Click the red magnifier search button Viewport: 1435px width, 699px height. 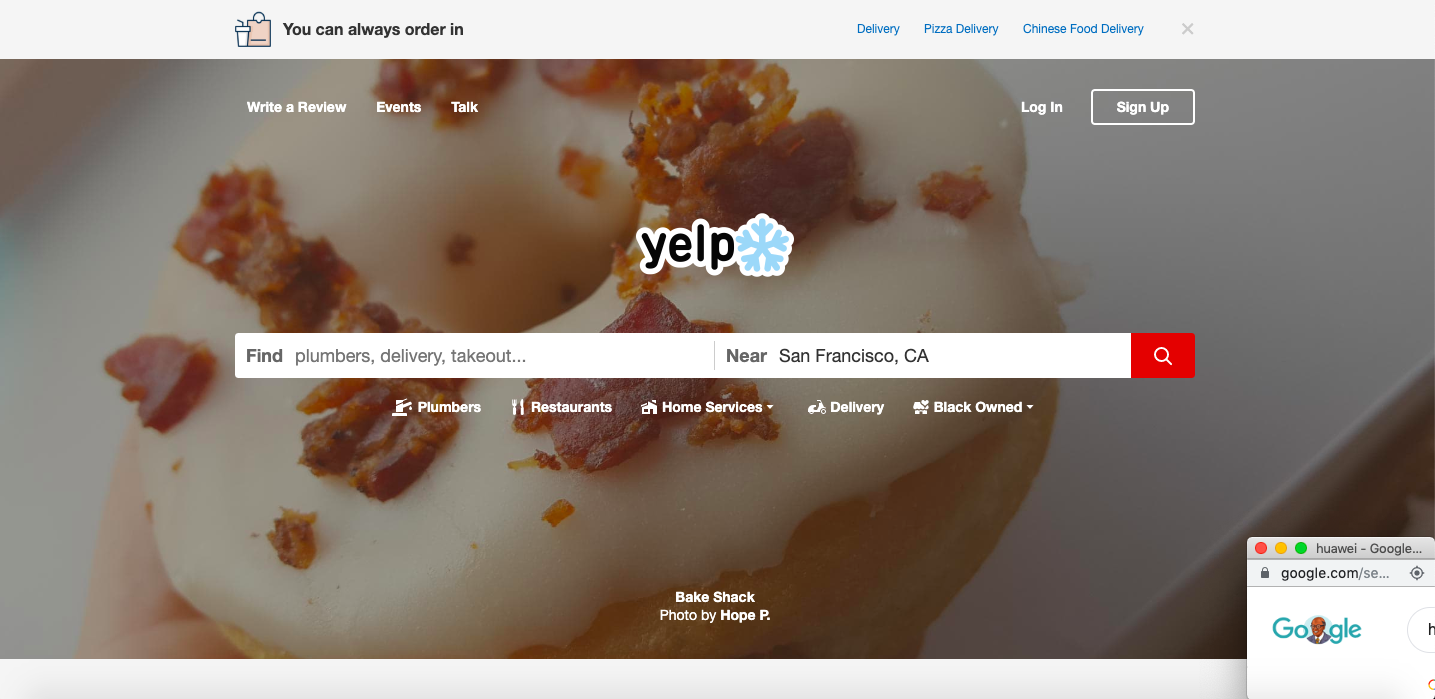point(1162,355)
